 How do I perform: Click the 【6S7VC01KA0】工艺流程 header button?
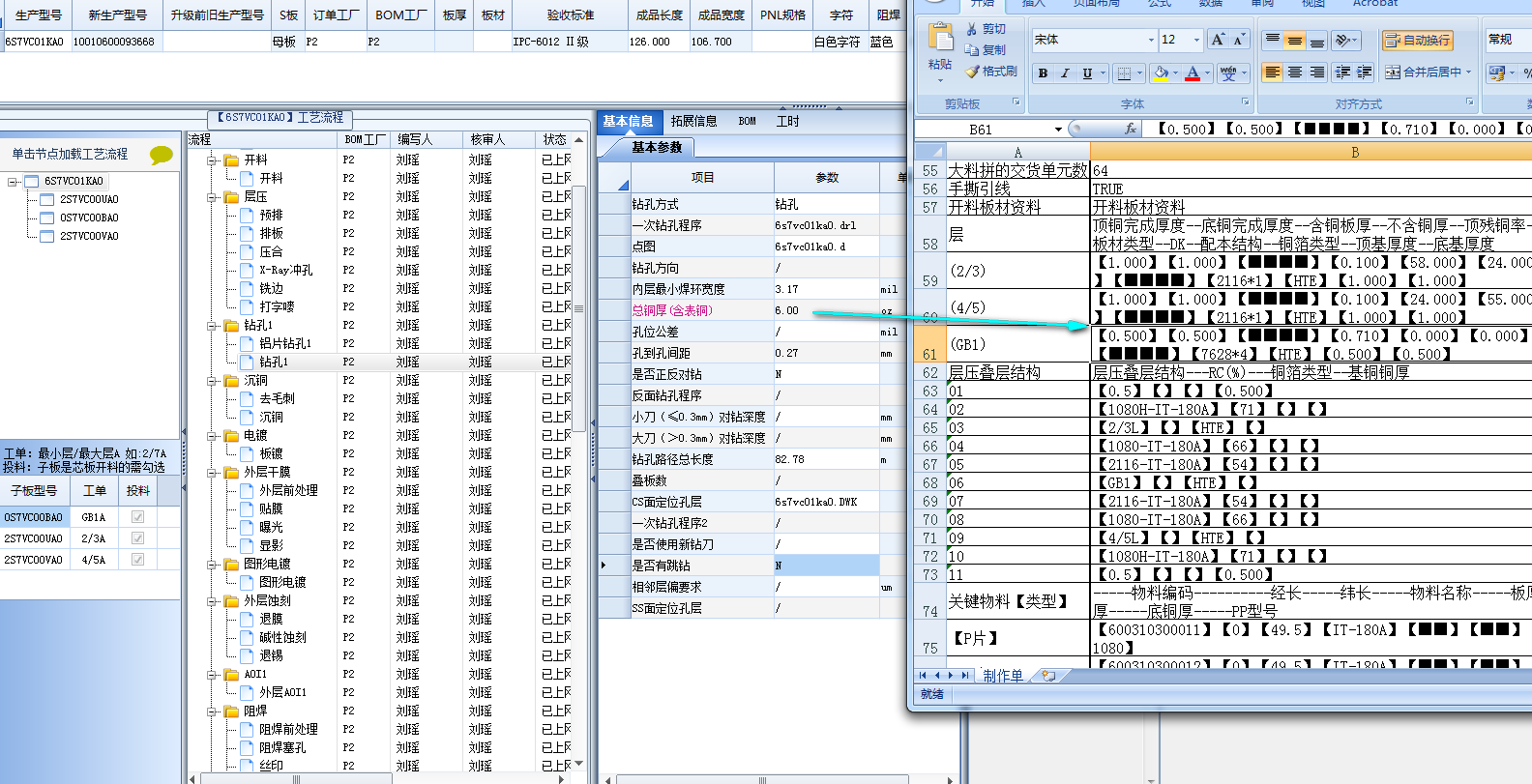280,118
